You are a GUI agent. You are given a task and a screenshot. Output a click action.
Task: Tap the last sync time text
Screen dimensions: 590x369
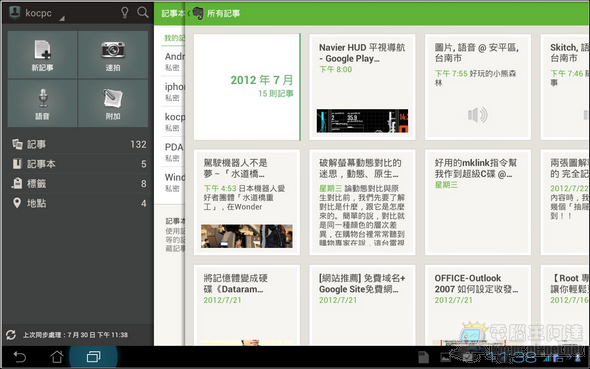[75, 335]
